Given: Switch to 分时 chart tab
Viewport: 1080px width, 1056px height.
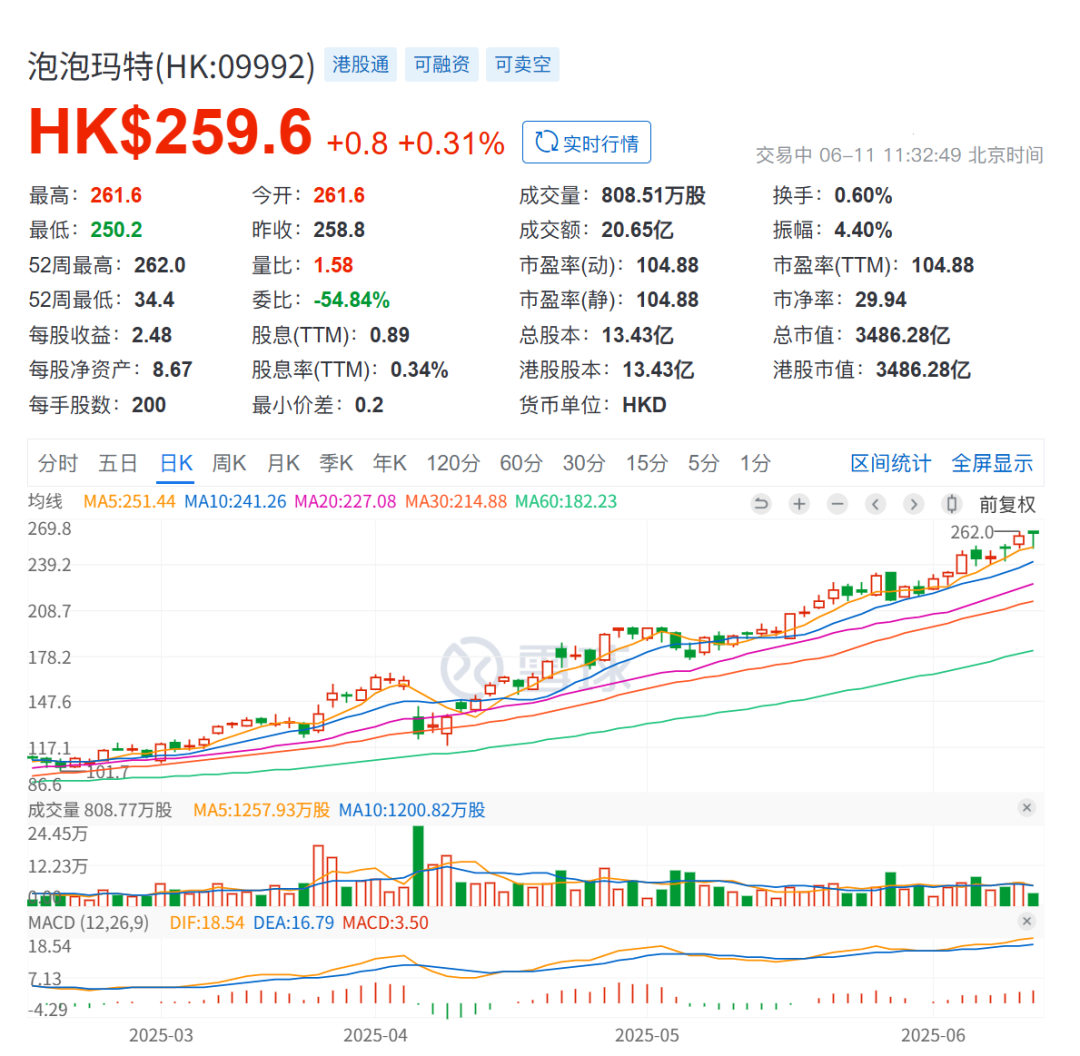Looking at the screenshot, I should click(x=58, y=463).
